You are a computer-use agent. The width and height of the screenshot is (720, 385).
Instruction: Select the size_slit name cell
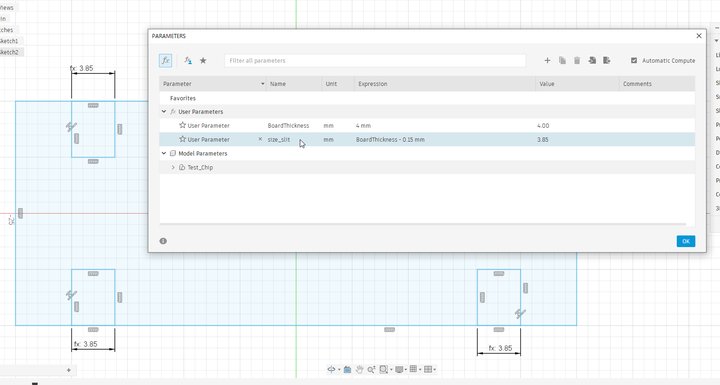tap(279, 139)
